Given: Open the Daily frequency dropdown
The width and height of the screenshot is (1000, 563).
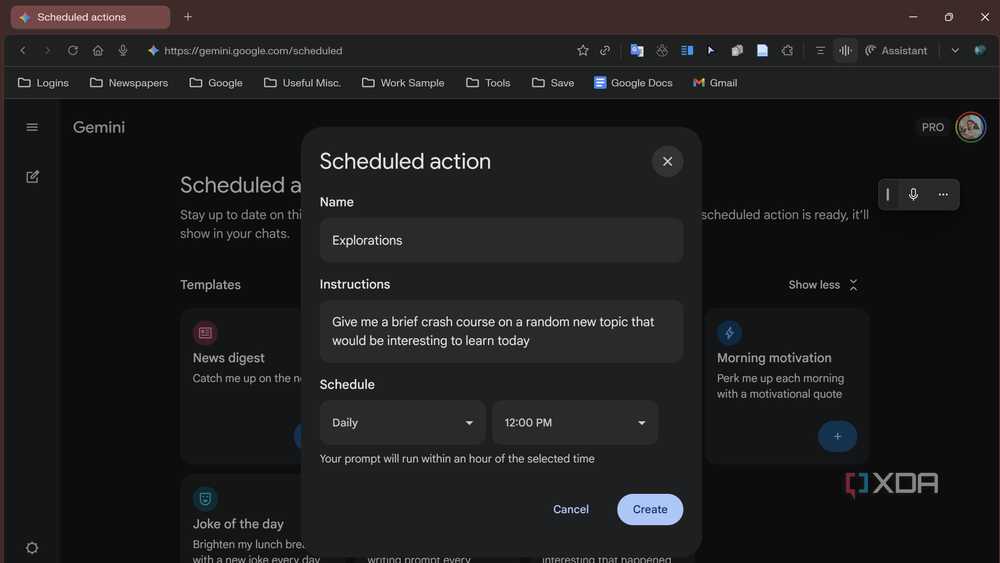Looking at the screenshot, I should (402, 423).
